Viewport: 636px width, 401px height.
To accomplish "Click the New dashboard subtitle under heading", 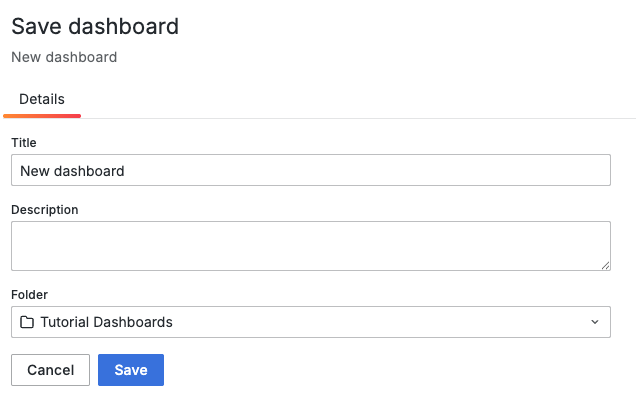I will point(64,57).
